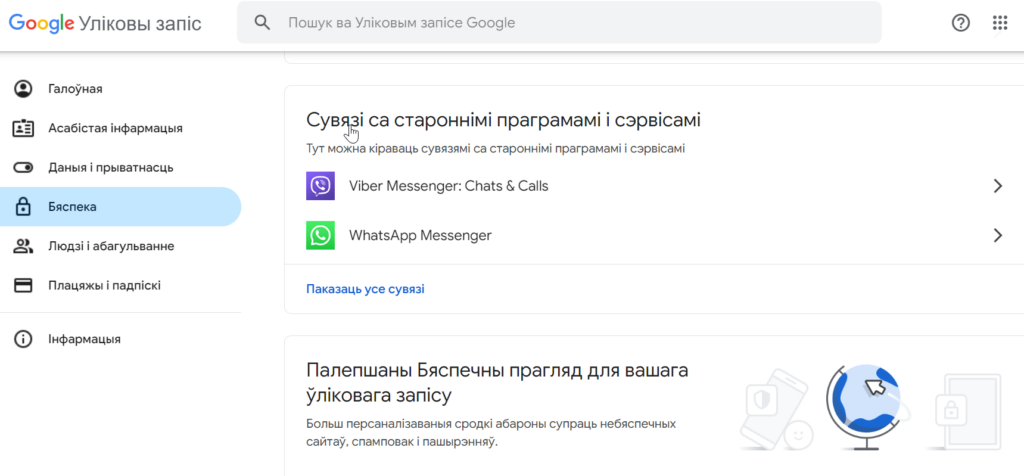This screenshot has height=476, width=1024.
Task: Click the Галоўная person icon
Action: coord(24,89)
